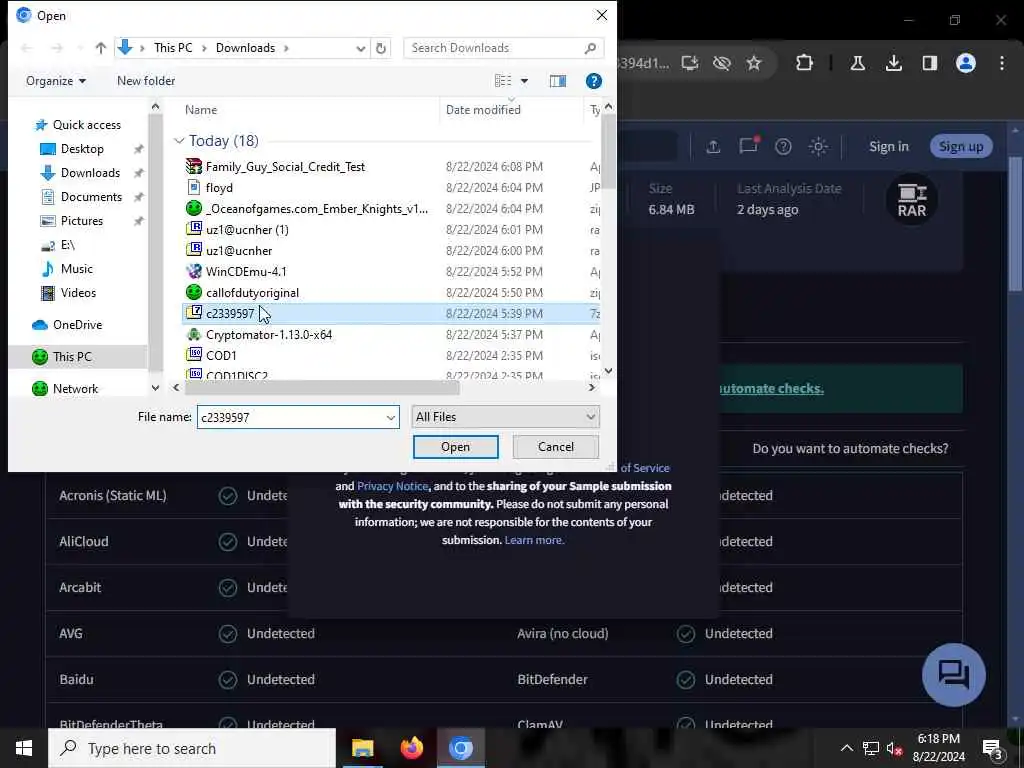Open File Explorer from the taskbar
Image resolution: width=1024 pixels, height=768 pixels.
(x=362, y=748)
